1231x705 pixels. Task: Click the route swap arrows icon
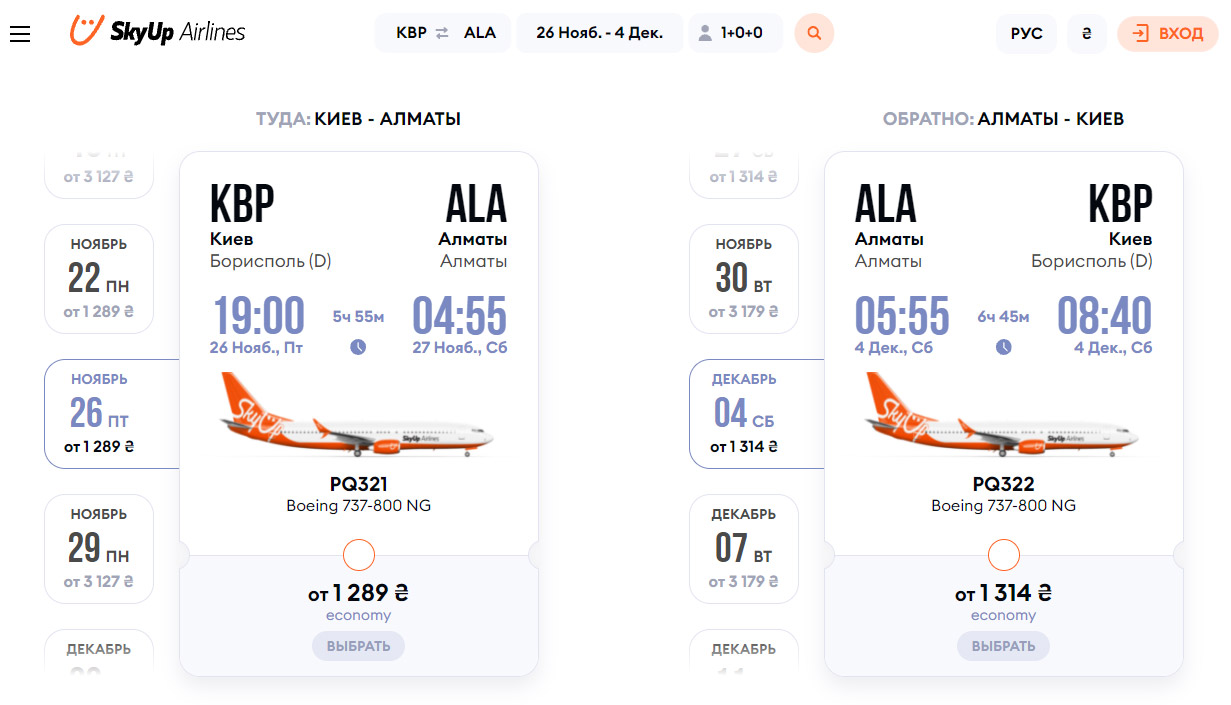coord(442,33)
